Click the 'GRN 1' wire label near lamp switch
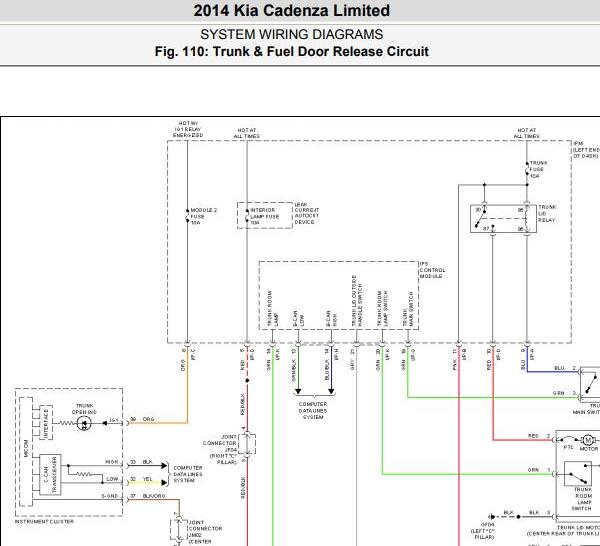Viewport: 600px width, 546px height. pos(539,470)
